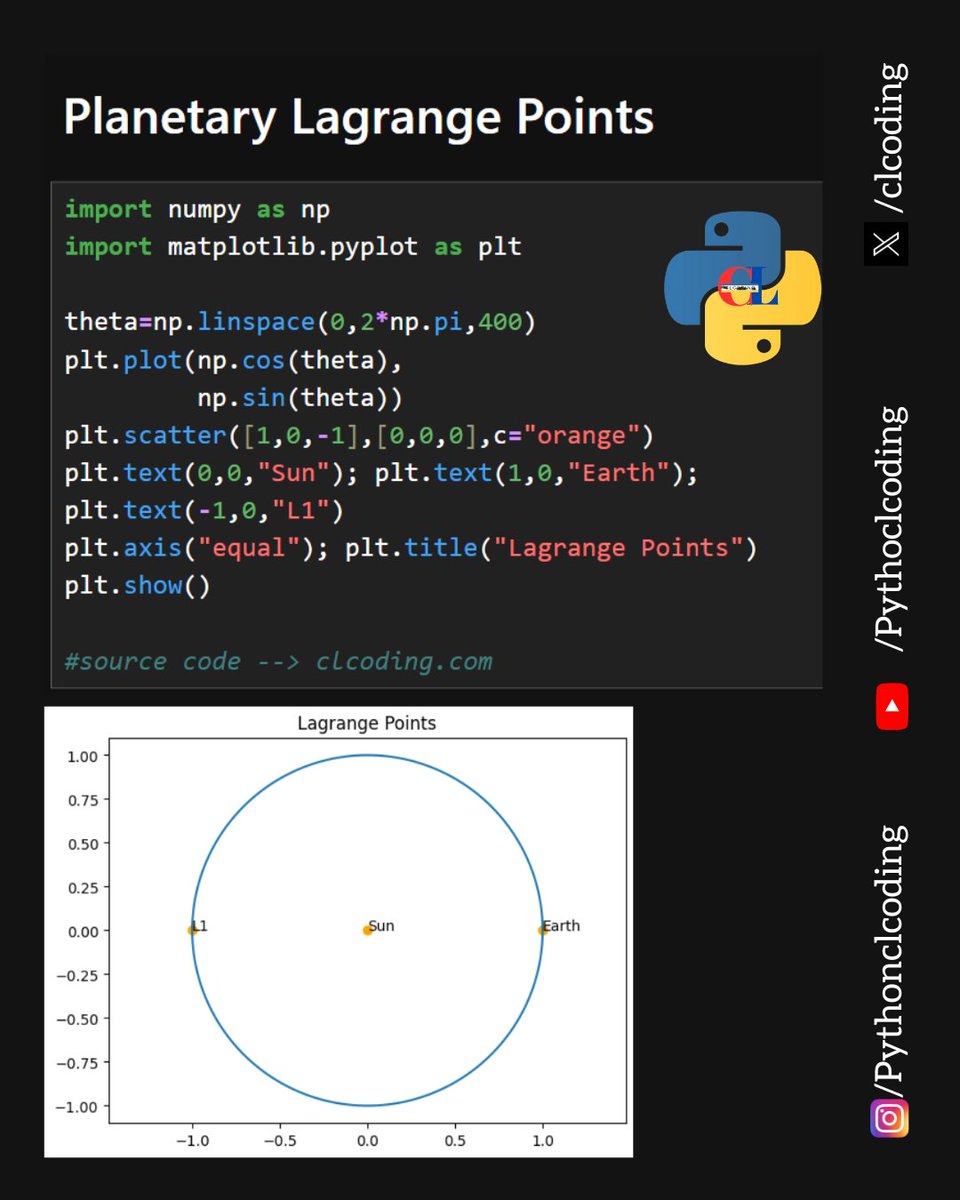Viewport: 960px width, 1200px height.
Task: Click the 'Earth' label in the plot
Action: click(x=561, y=926)
